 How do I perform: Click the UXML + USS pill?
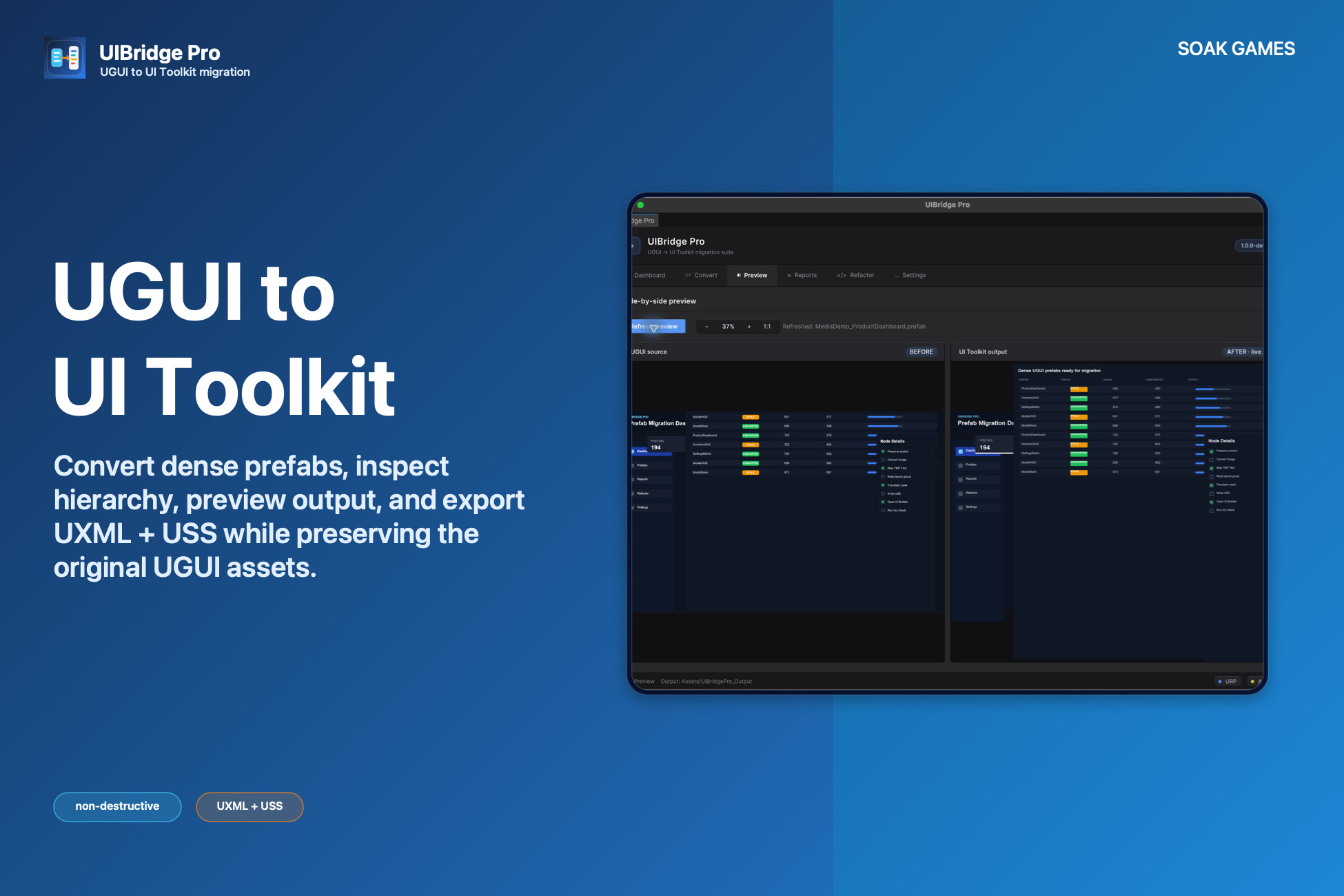[x=250, y=806]
